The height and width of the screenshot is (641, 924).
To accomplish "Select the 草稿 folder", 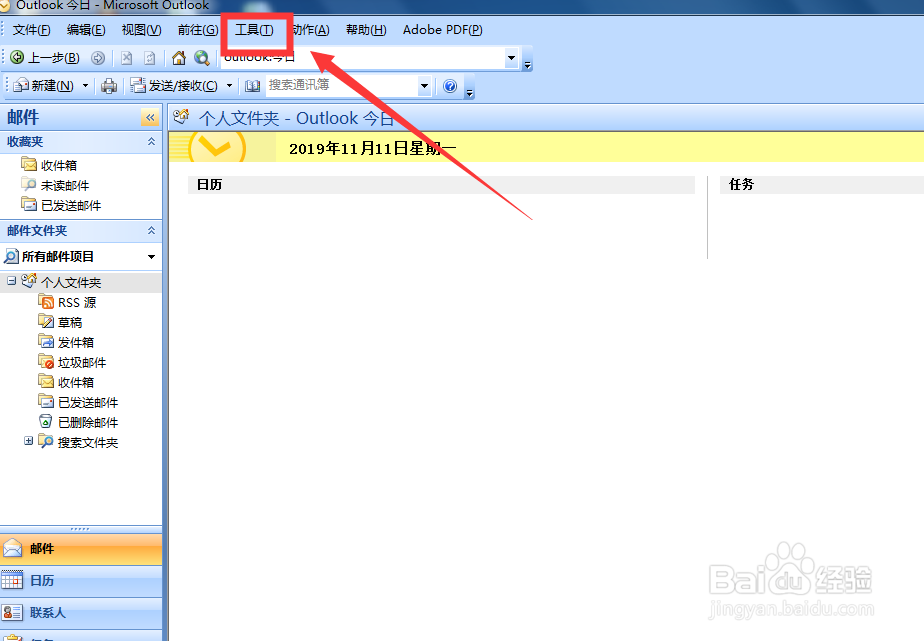I will point(70,323).
